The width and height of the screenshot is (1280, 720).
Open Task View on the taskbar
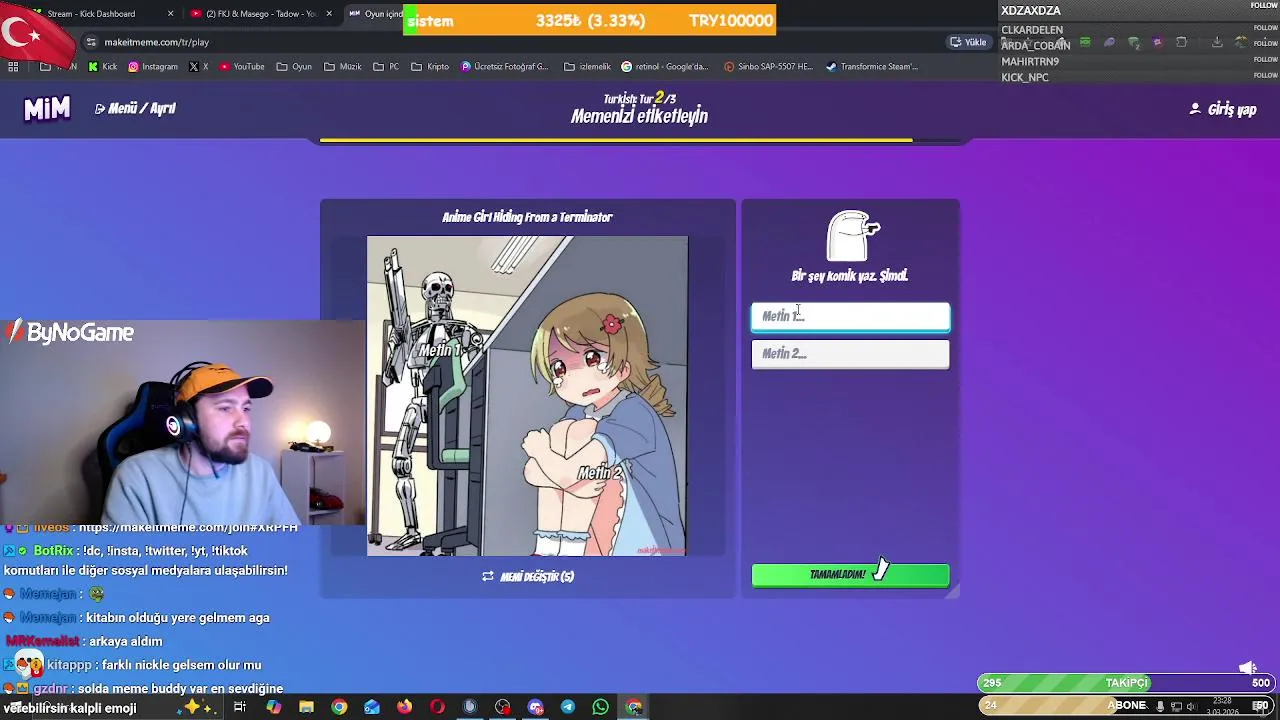(240, 707)
